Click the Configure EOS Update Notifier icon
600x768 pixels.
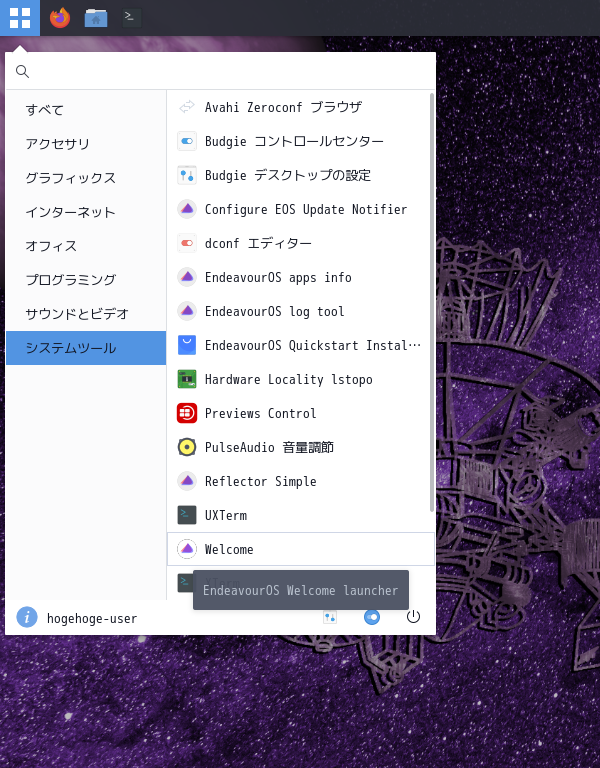tap(187, 209)
